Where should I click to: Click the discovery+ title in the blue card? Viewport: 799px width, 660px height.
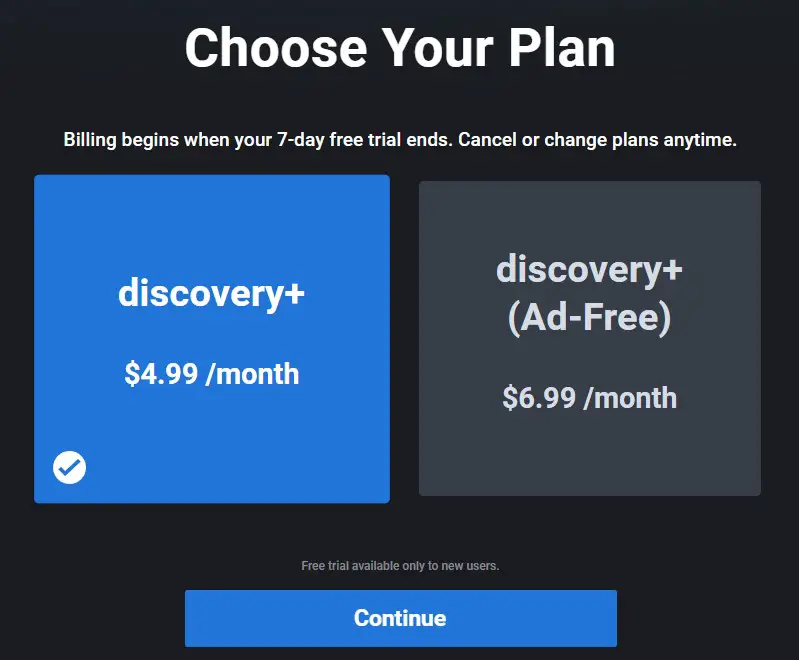(211, 294)
